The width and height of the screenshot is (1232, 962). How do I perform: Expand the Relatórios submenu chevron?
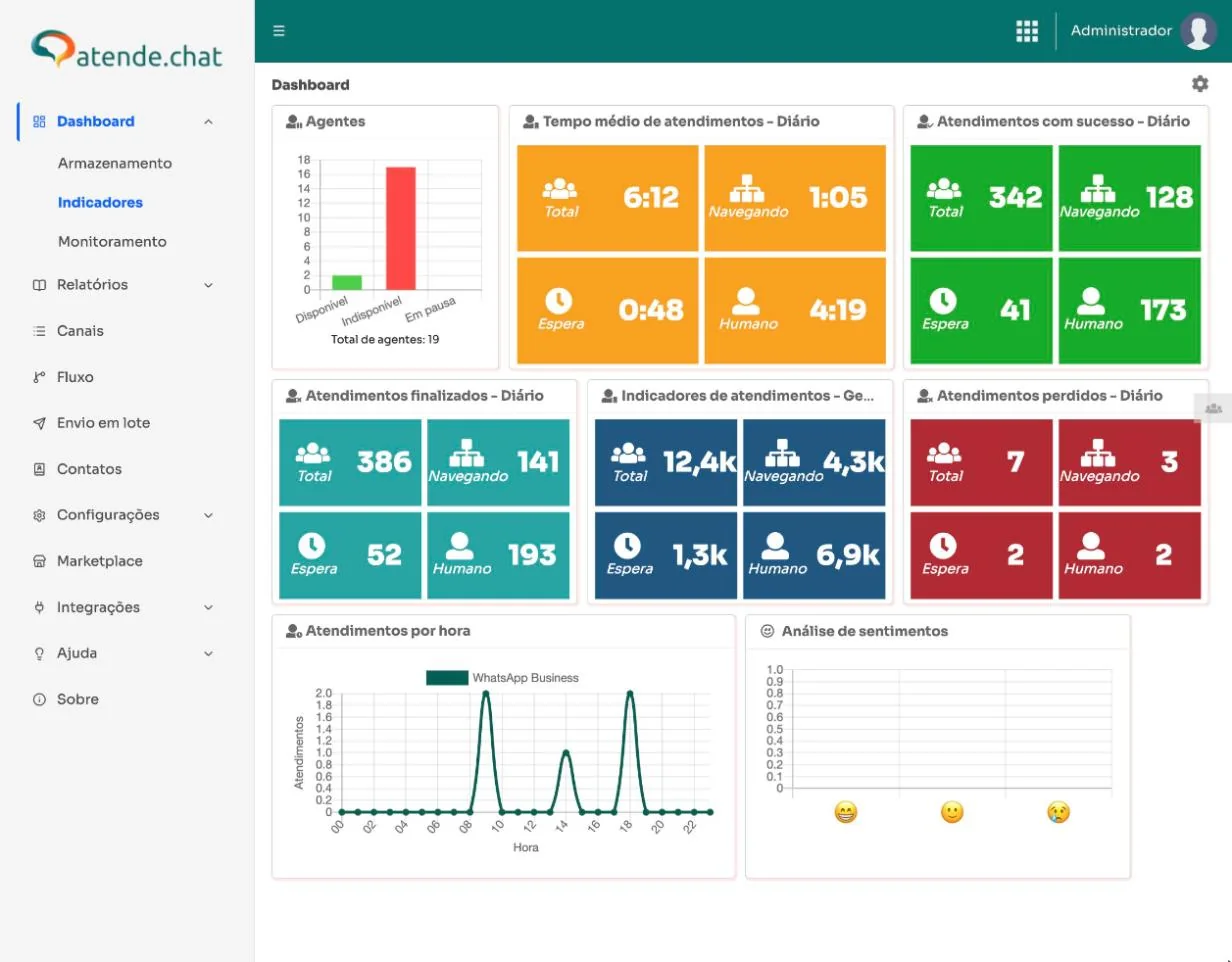coord(208,285)
